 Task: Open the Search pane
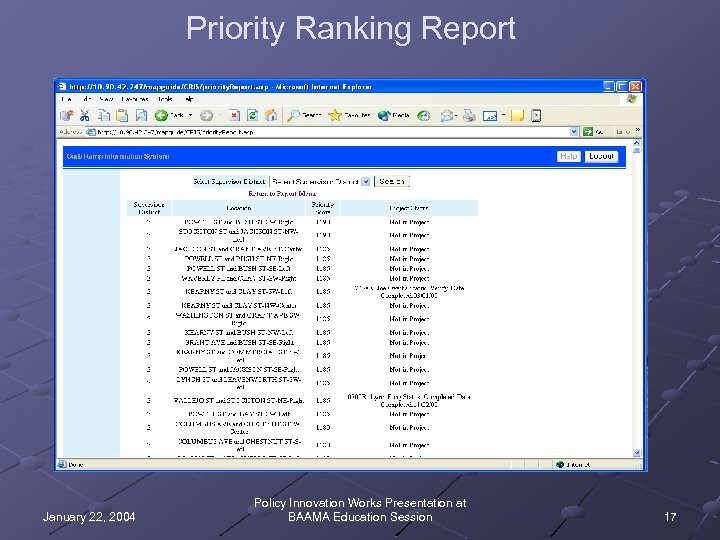pos(304,115)
